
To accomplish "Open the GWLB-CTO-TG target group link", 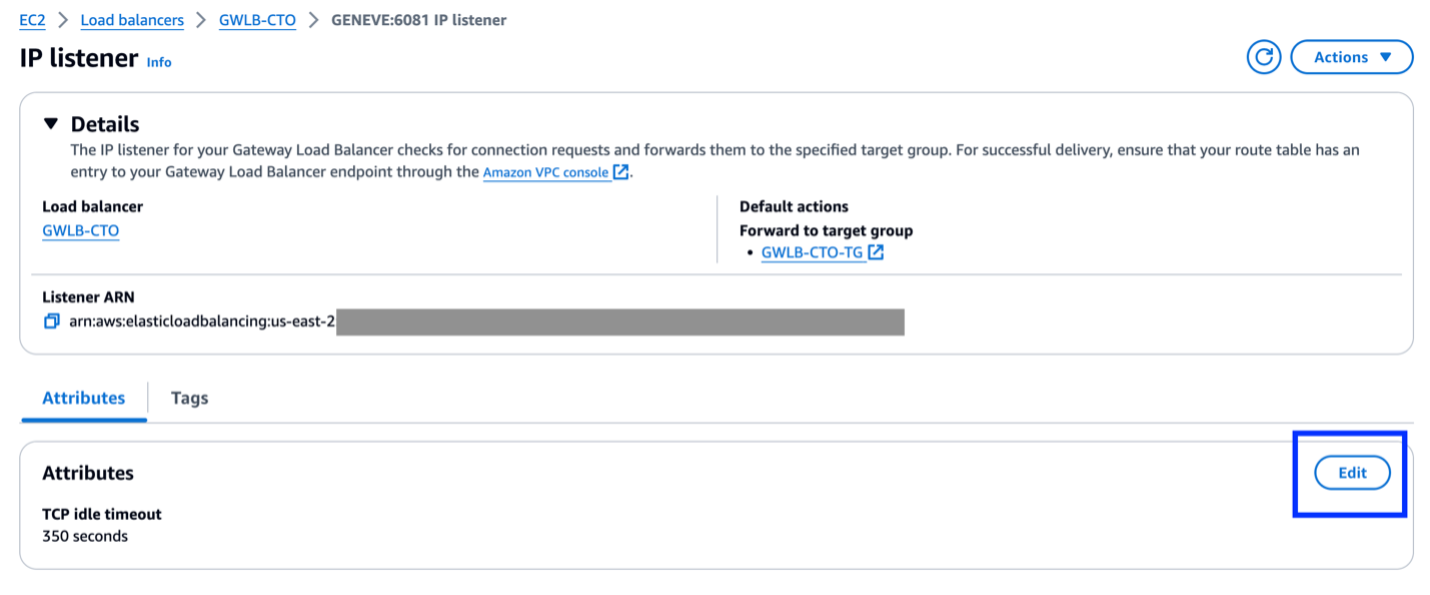I will [x=812, y=253].
